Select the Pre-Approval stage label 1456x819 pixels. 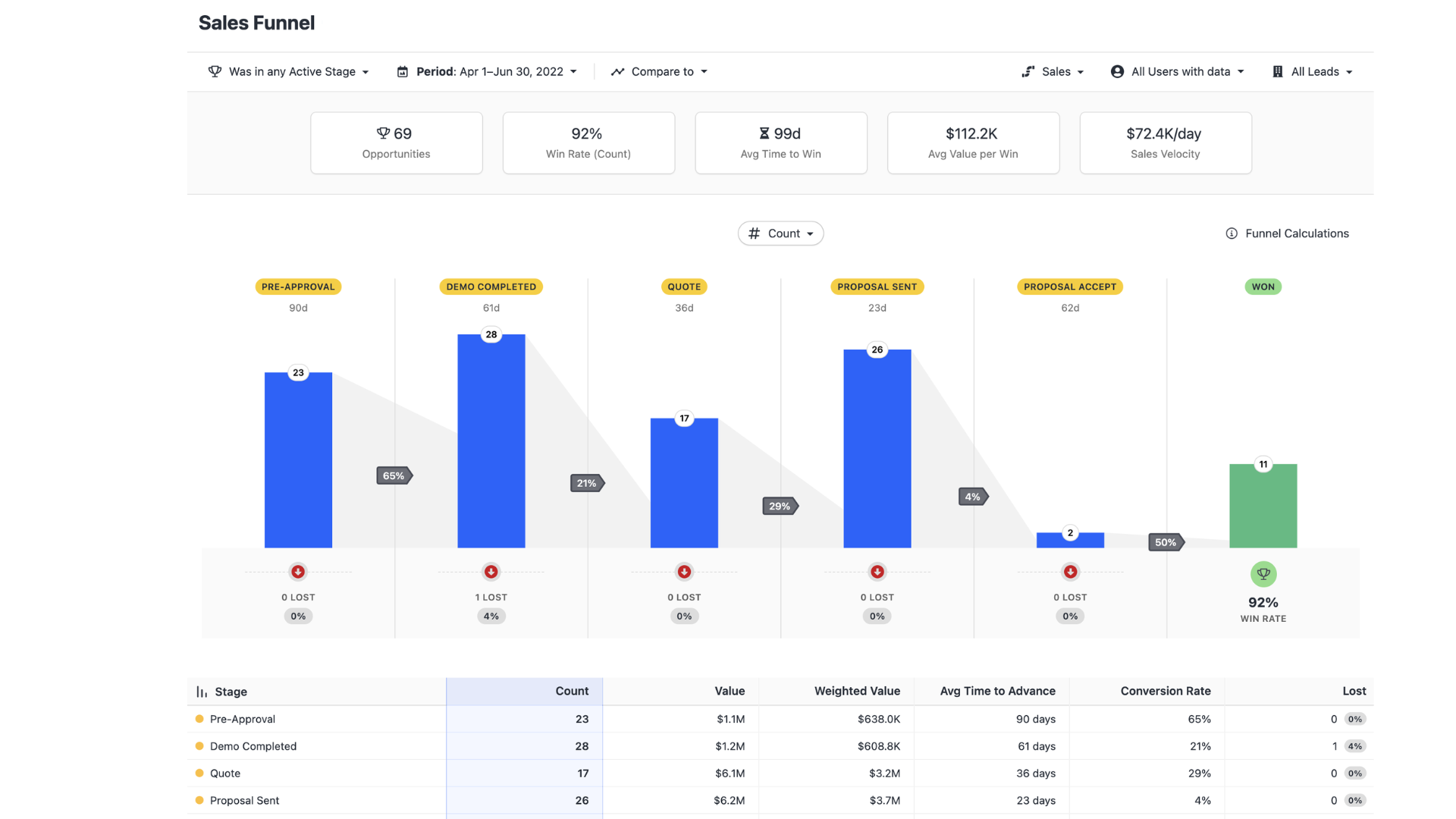click(x=298, y=287)
